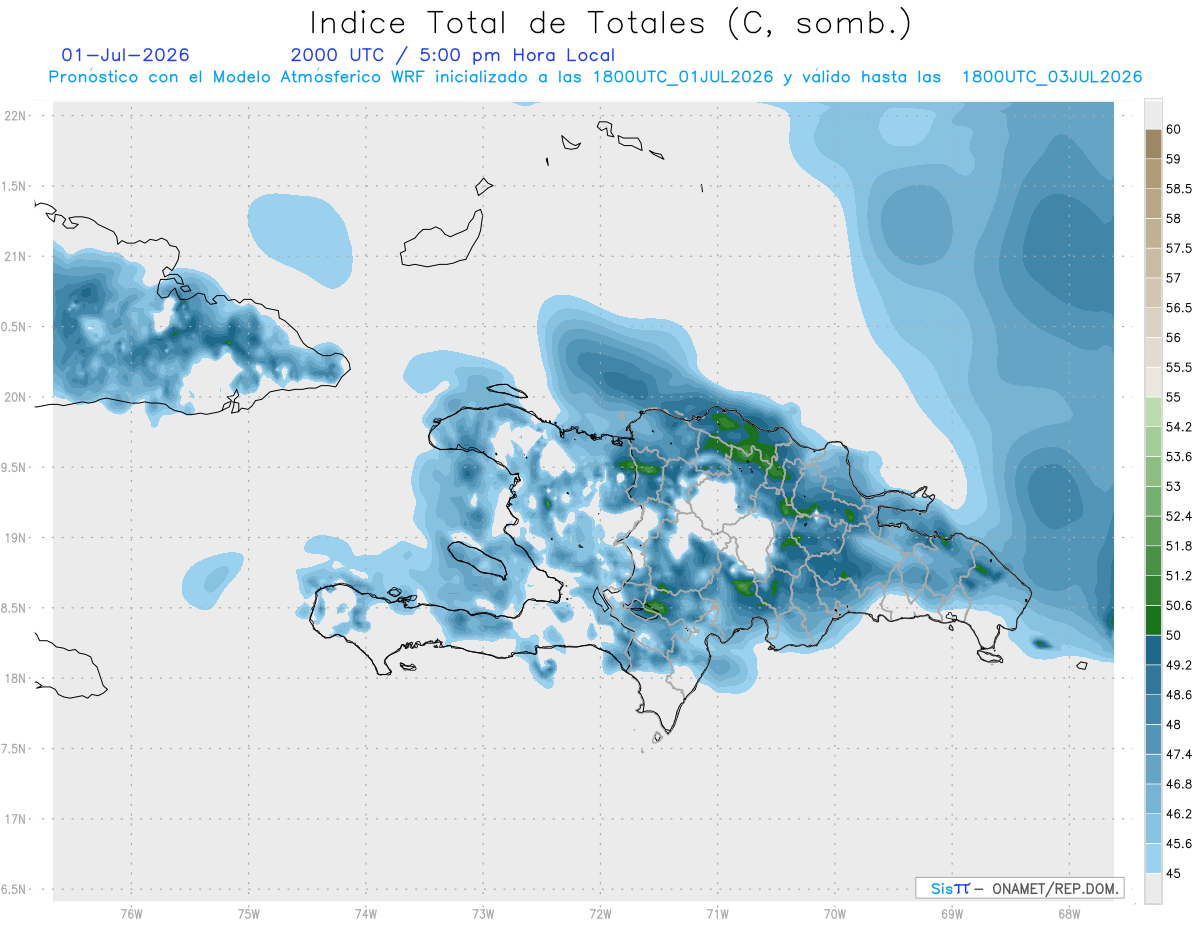Screen dimensions: 1200x927
Task: Click the colorbar value '58.5'
Action: 1178,189
